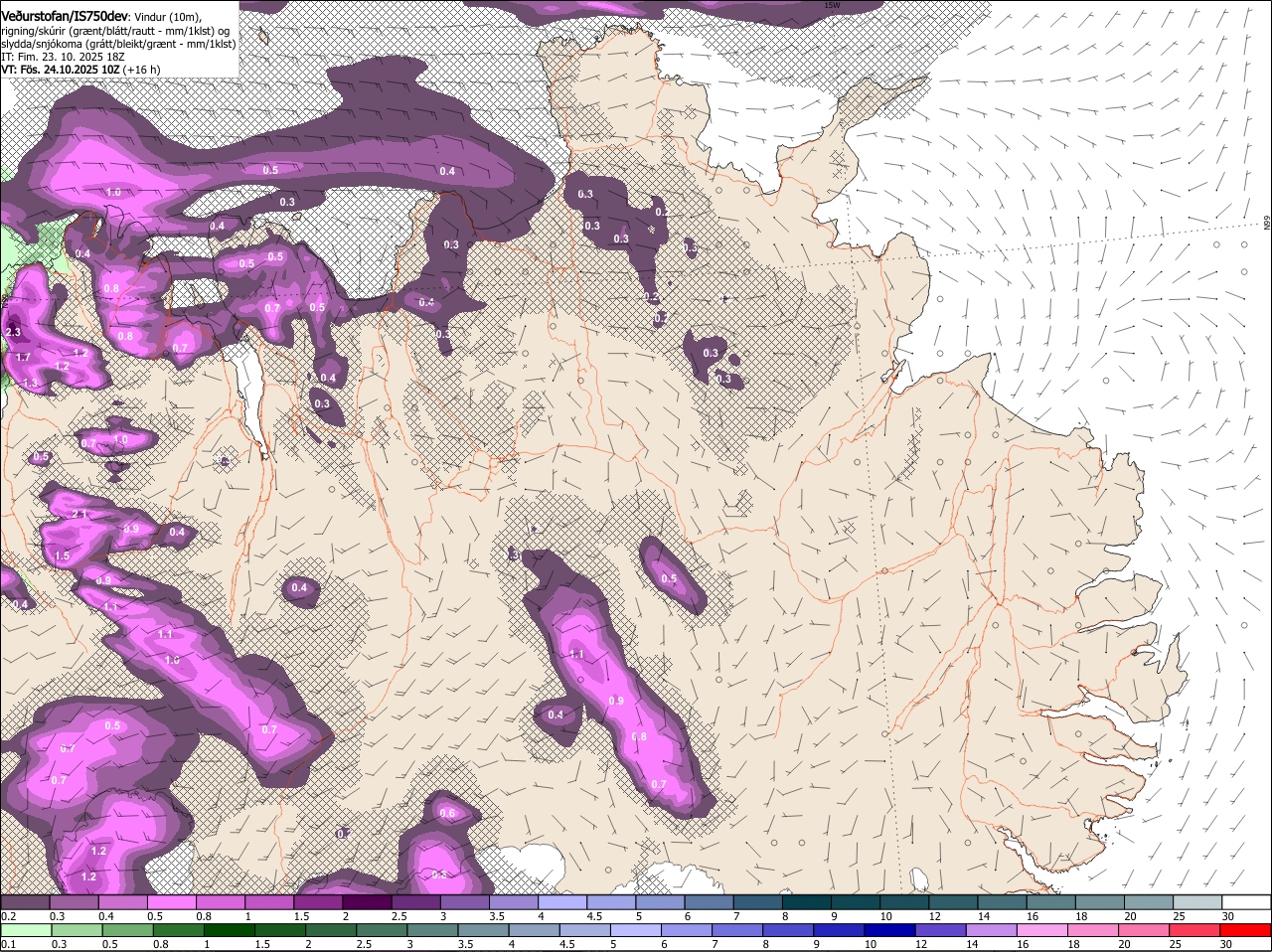
Task: Click the upper legend swatch labeled 7
Action: 757,902
